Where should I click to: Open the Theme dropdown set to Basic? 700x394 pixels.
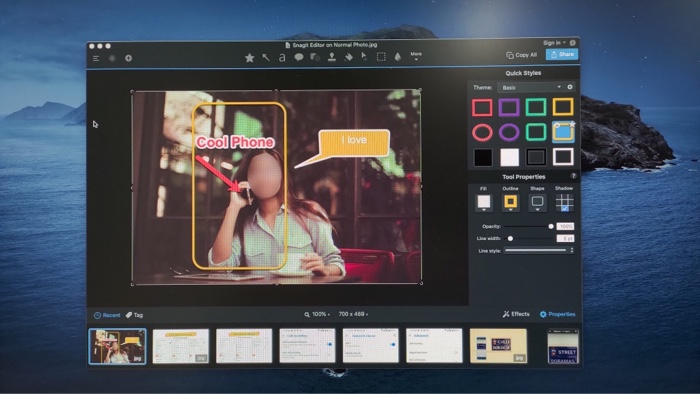click(x=530, y=87)
